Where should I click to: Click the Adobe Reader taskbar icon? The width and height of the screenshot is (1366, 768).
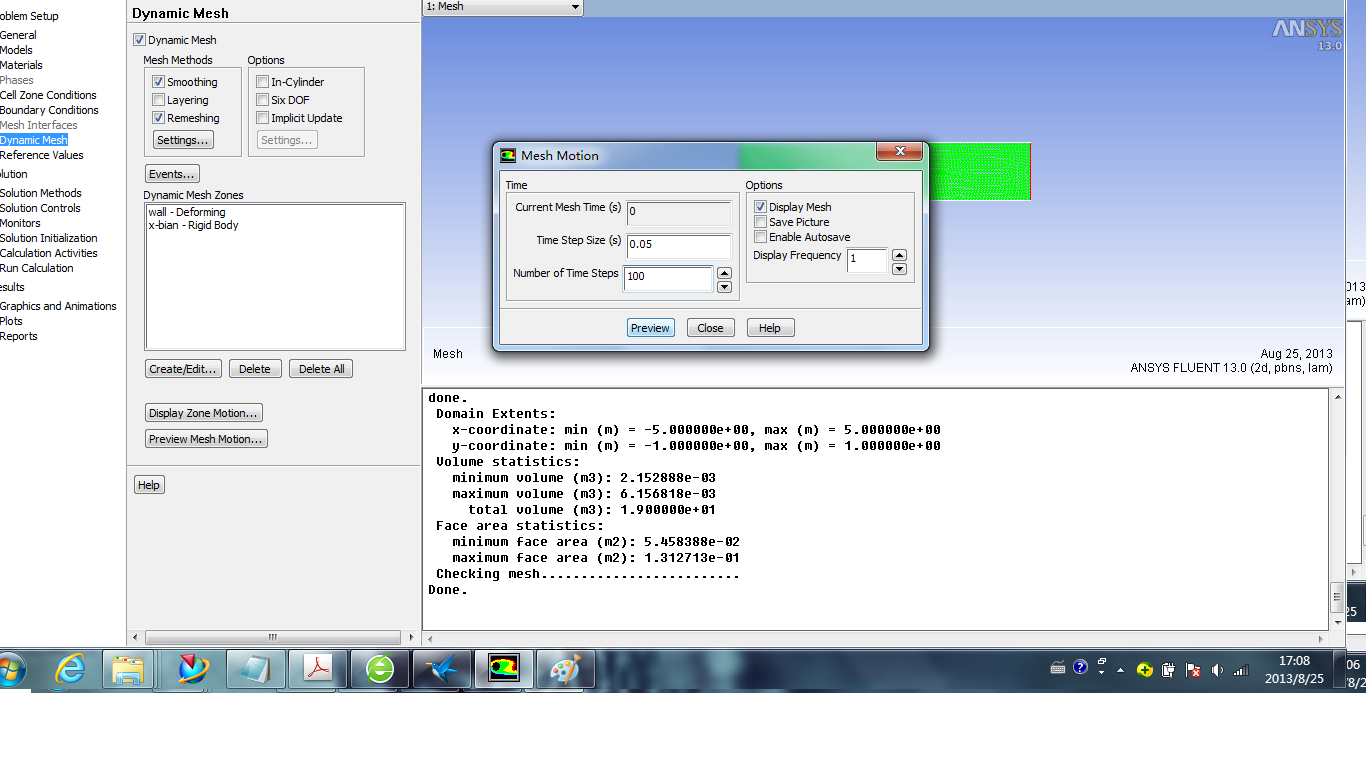[318, 669]
